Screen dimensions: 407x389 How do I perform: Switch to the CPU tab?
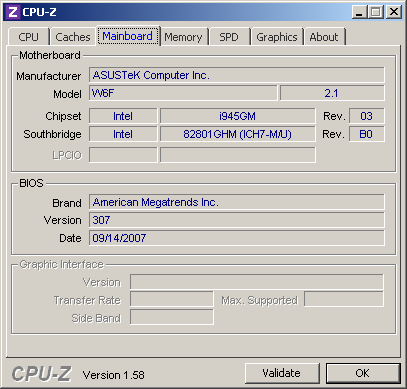click(29, 37)
